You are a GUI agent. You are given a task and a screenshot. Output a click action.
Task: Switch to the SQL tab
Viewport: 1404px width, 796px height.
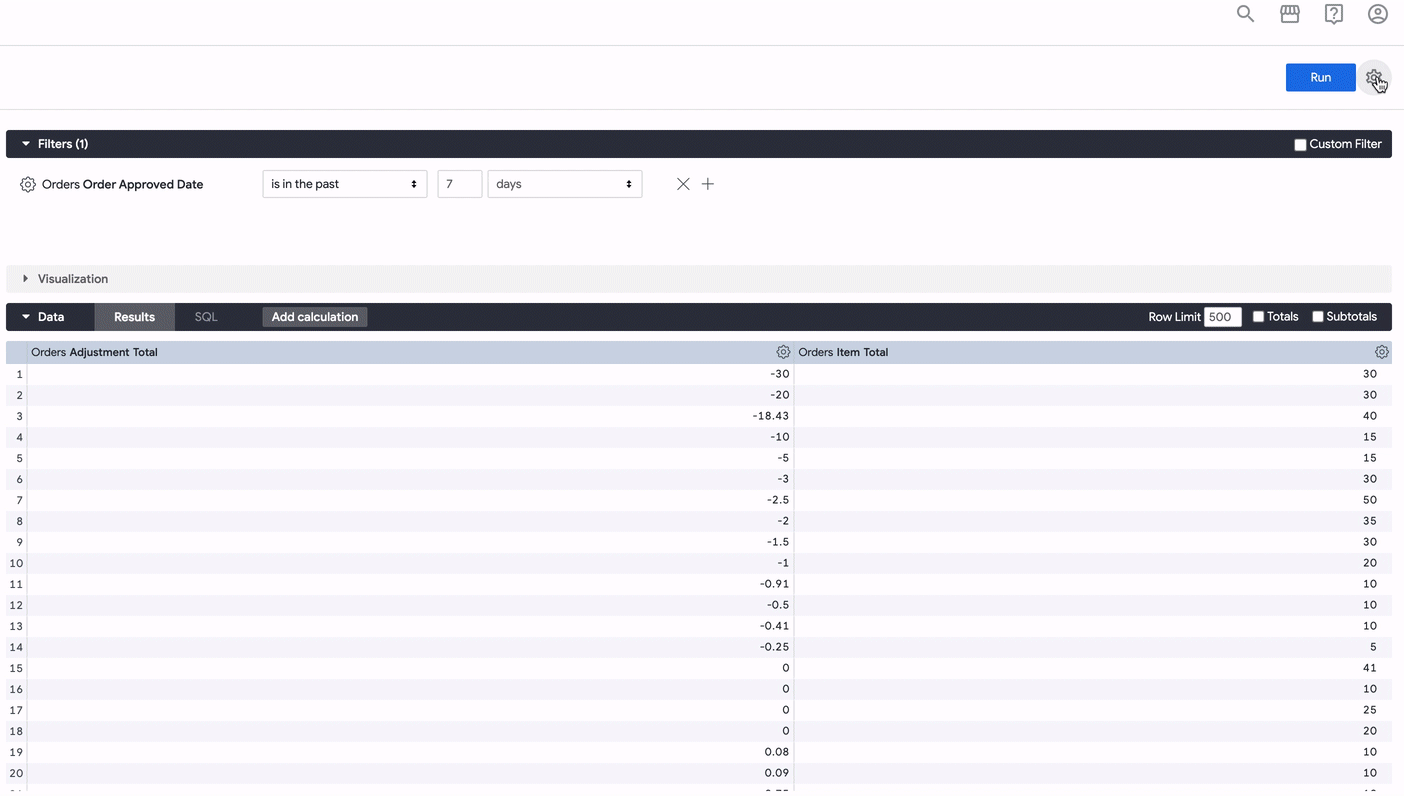pyautogui.click(x=206, y=317)
